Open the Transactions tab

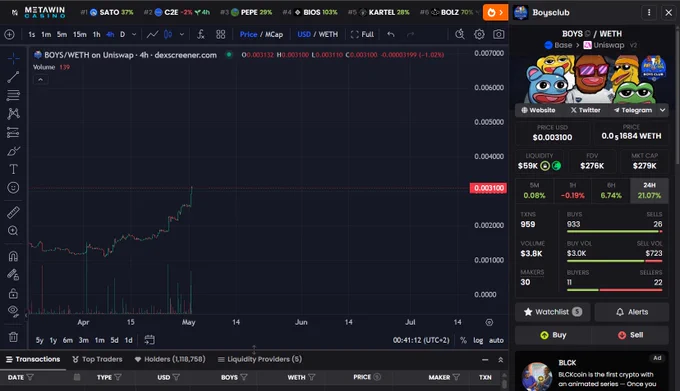(33, 359)
